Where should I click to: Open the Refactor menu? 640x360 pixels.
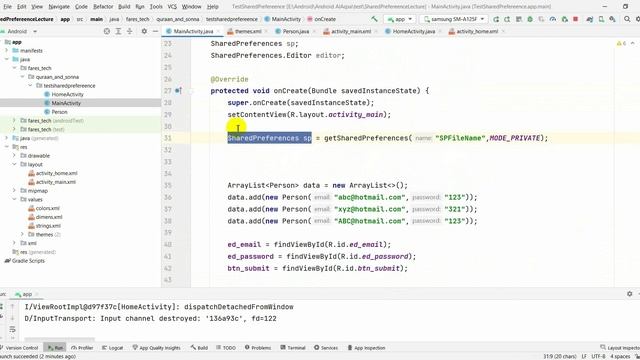coord(103,7)
